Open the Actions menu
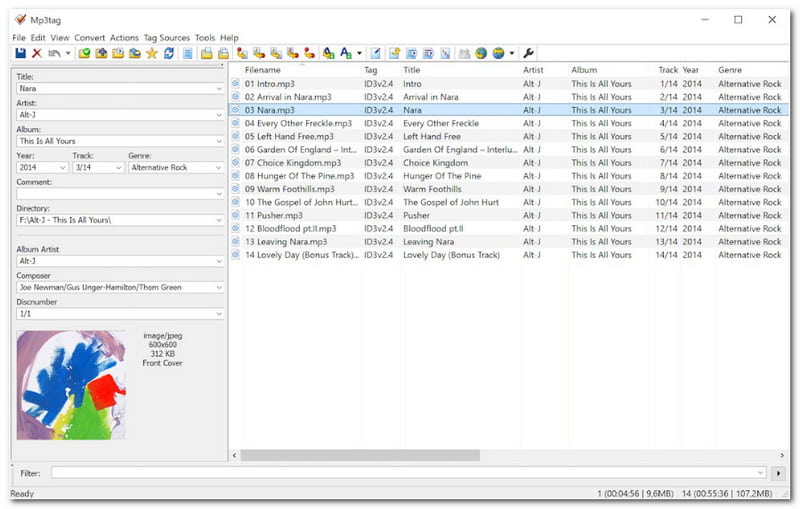Viewport: 800px width, 509px height. (x=124, y=38)
